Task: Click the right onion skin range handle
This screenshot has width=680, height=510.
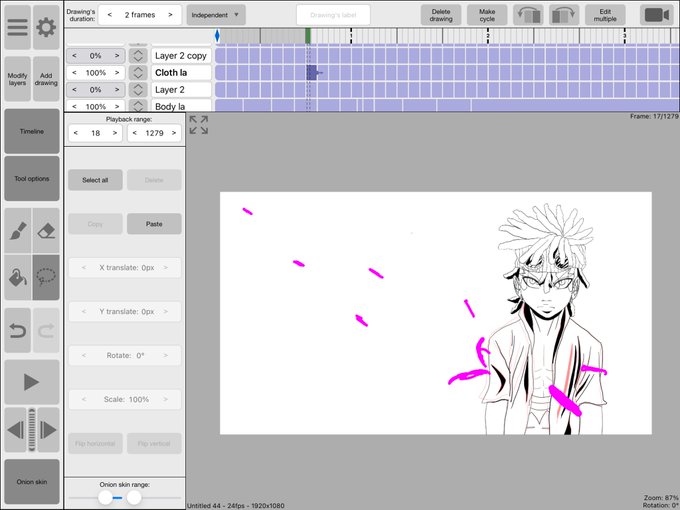Action: point(134,497)
